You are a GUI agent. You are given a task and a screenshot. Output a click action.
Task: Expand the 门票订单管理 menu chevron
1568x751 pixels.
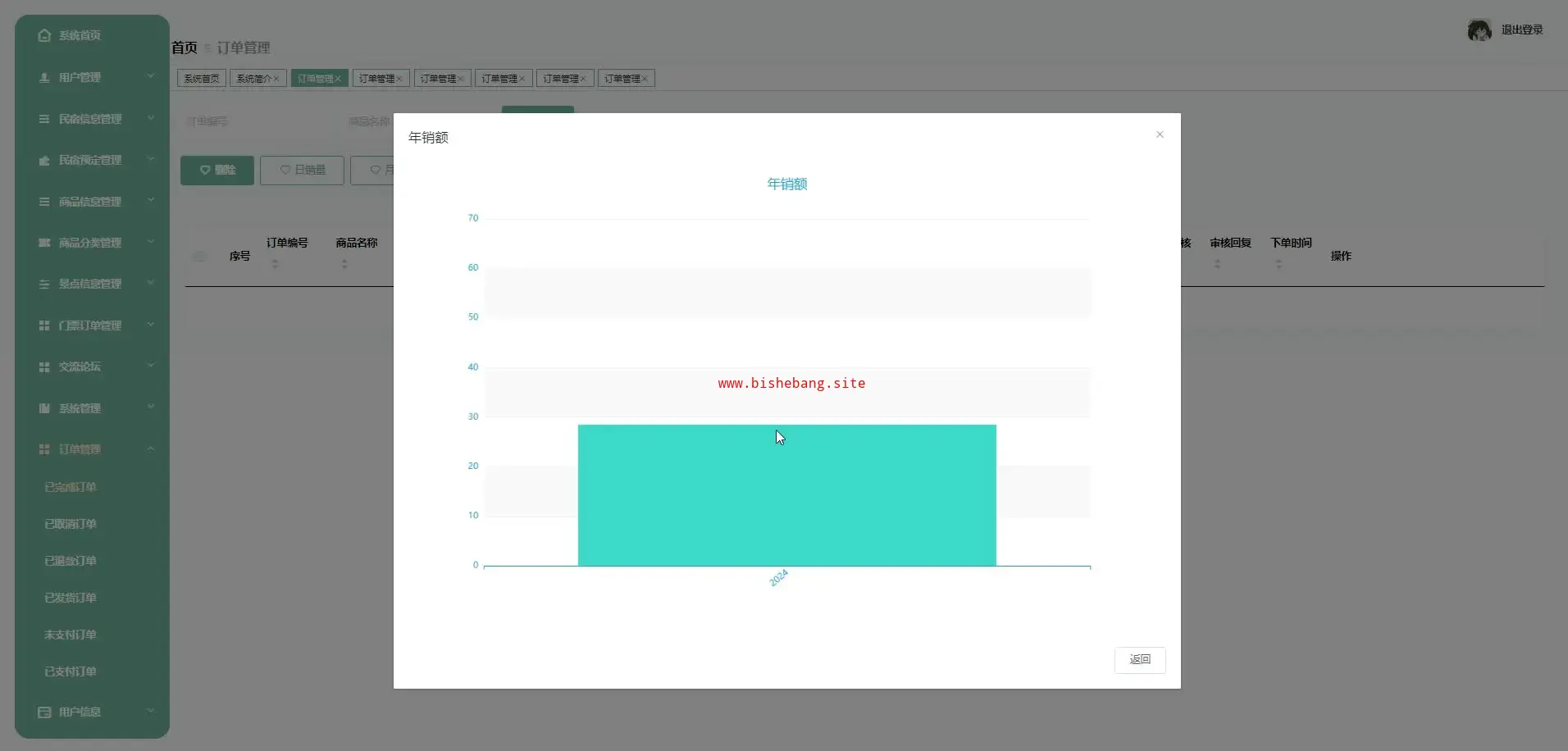[x=151, y=325]
